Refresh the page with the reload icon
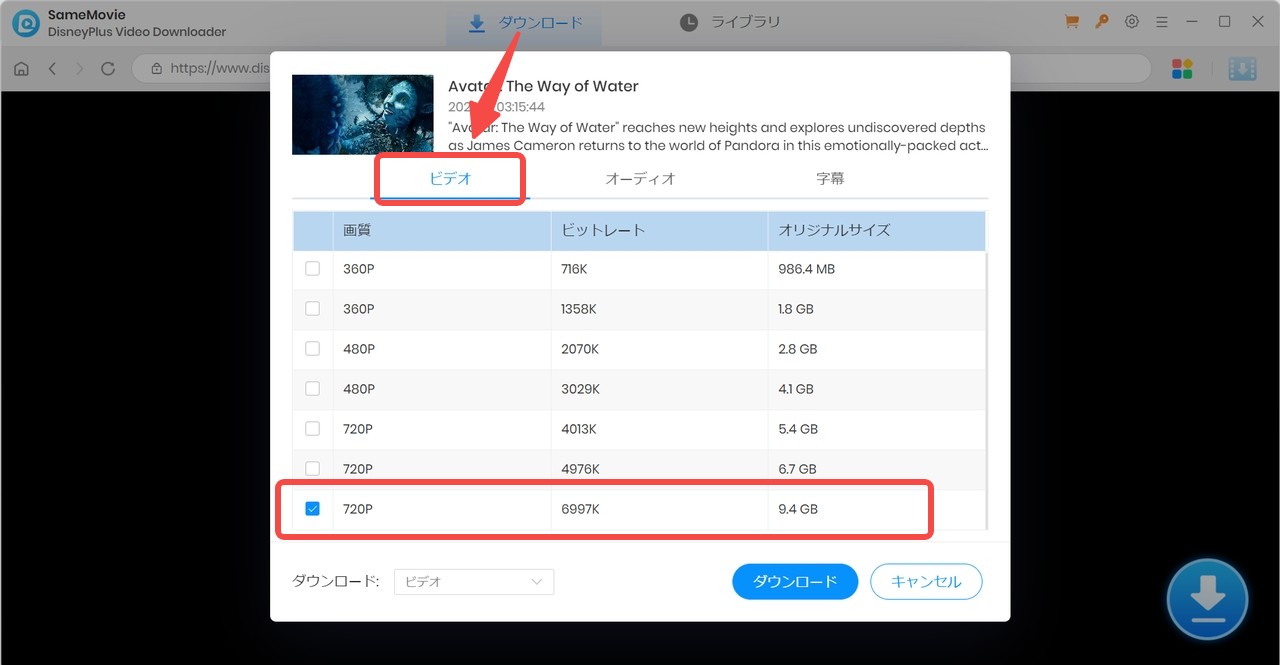The width and height of the screenshot is (1280, 665). tap(108, 68)
